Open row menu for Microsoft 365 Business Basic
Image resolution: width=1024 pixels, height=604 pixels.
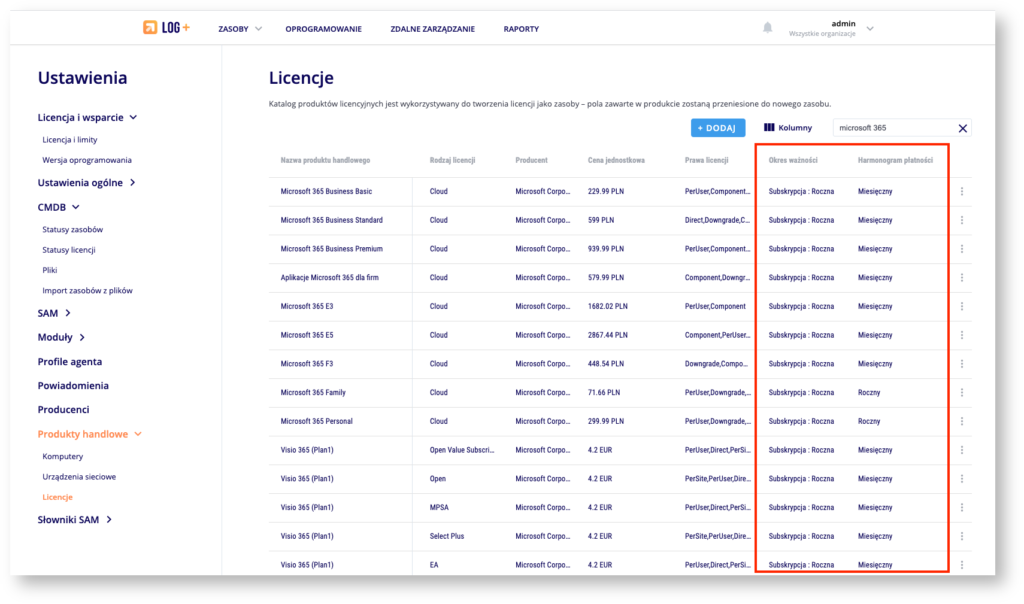(962, 191)
